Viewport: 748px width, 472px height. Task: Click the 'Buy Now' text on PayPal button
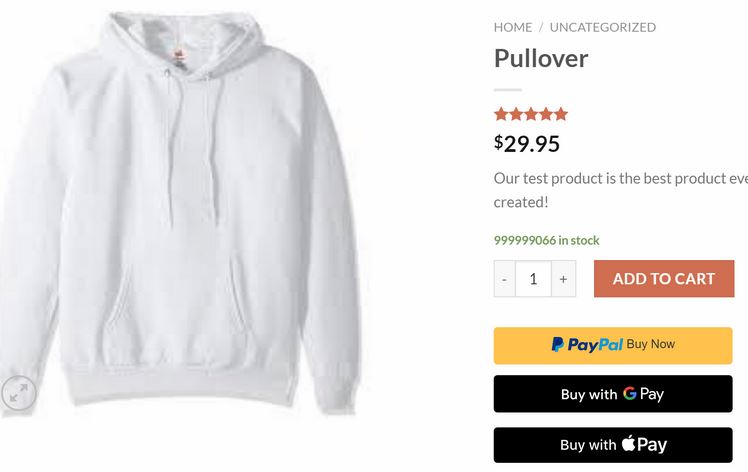[x=651, y=344]
